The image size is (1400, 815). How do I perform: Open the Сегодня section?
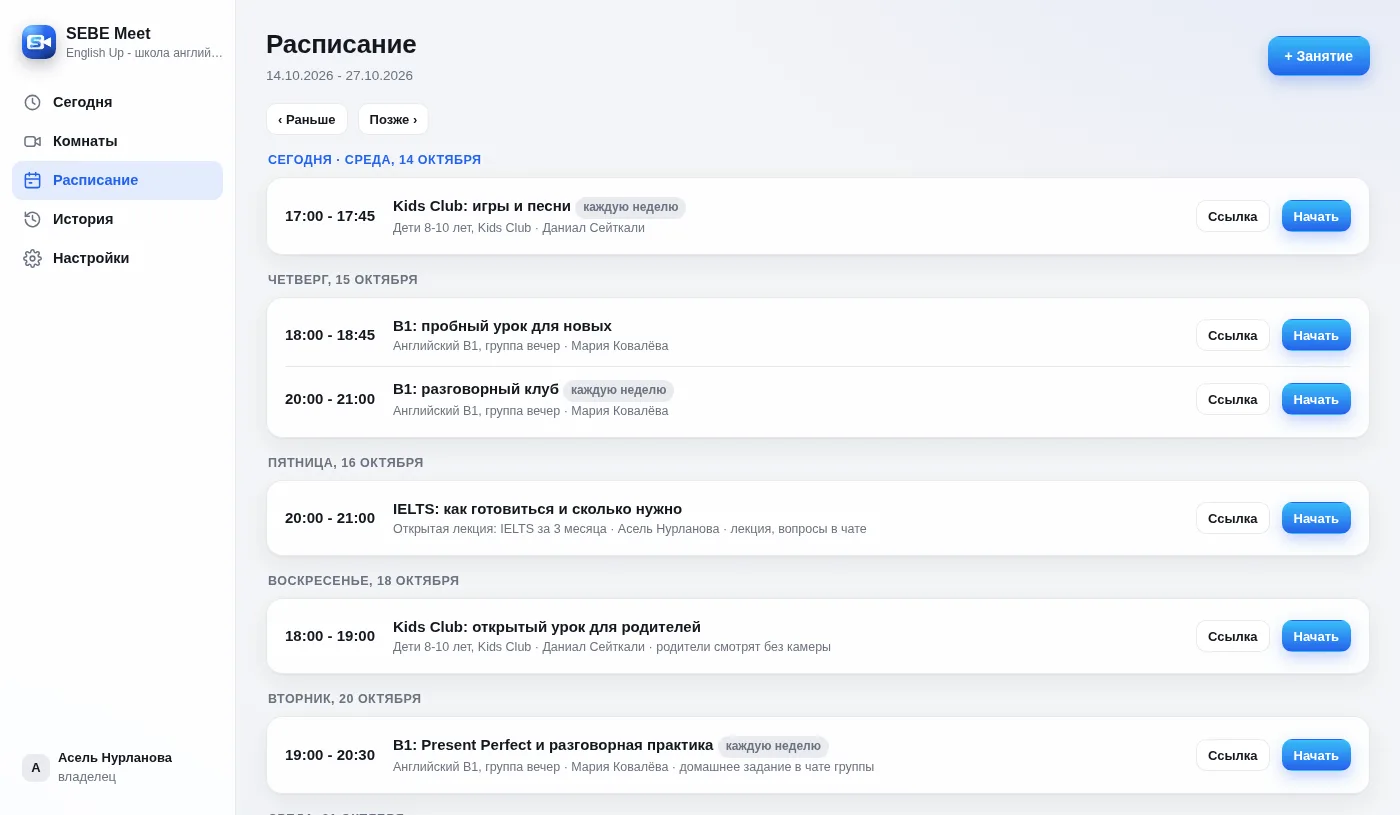(117, 102)
